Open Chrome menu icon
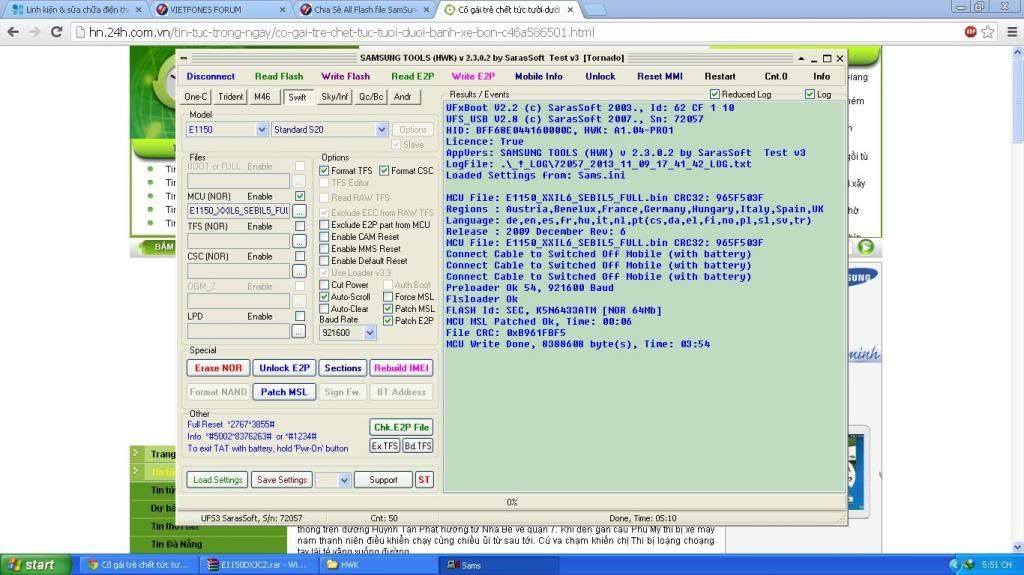 pos(1012,32)
